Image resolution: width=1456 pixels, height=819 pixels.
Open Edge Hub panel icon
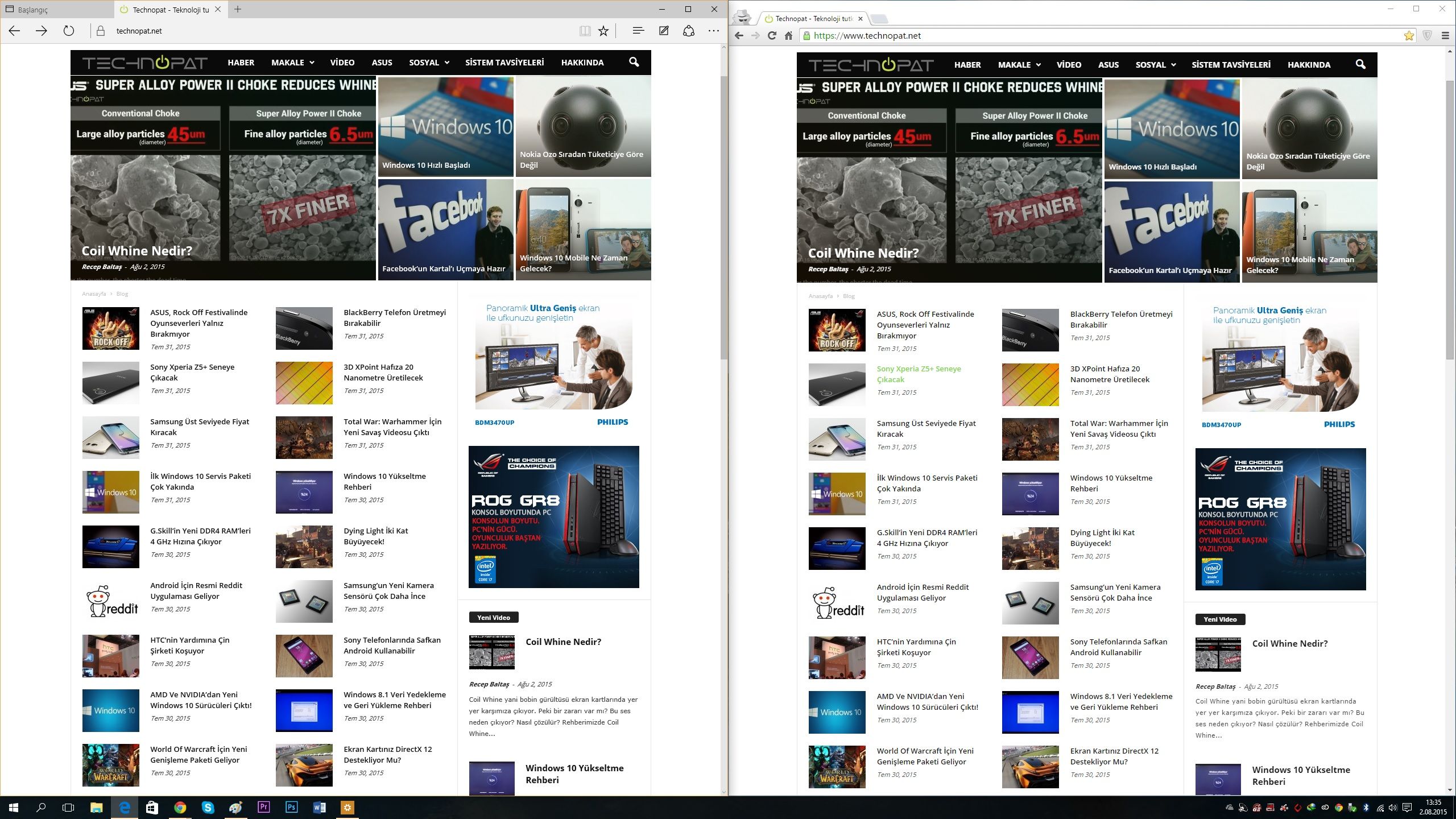638,31
